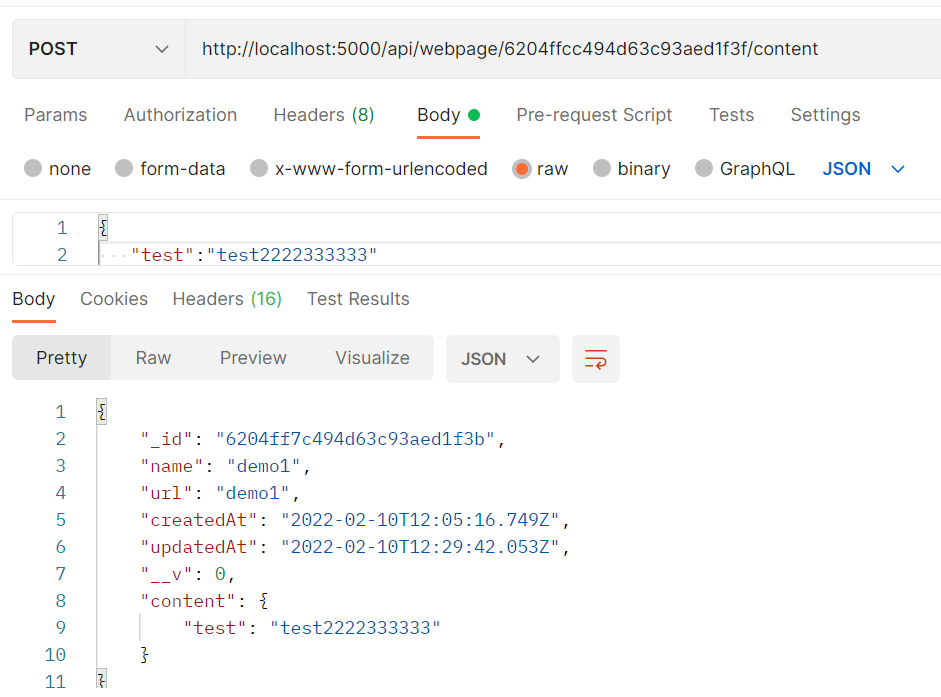941x697 pixels.
Task: Open the Test Results tab
Action: (358, 299)
